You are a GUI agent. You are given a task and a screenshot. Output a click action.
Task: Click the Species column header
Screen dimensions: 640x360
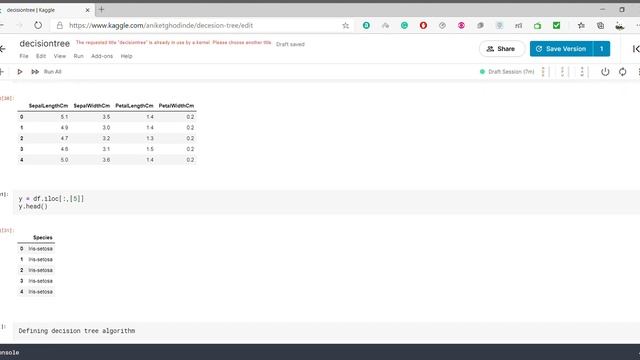tap(43, 238)
